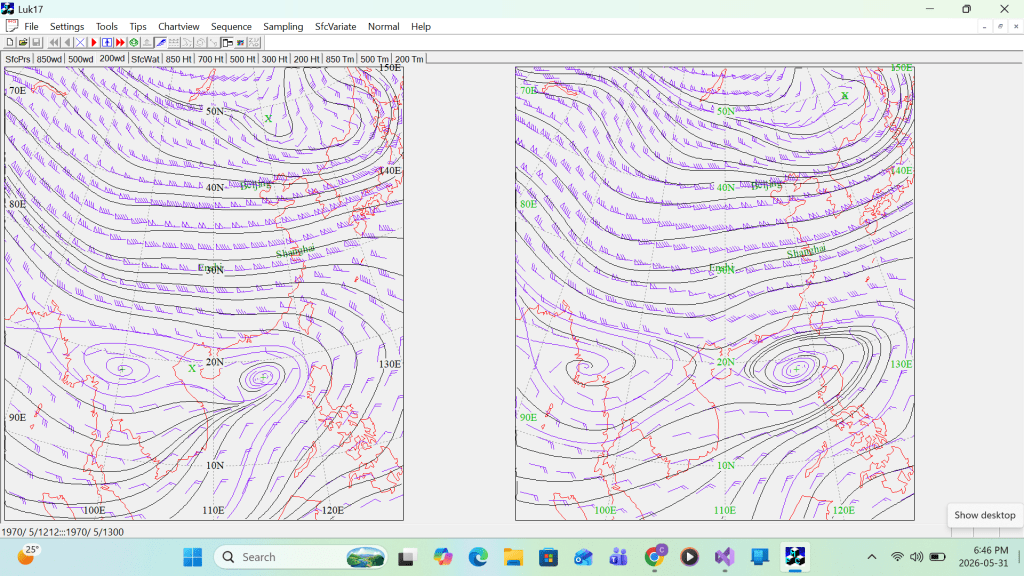This screenshot has width=1024, height=576.
Task: Click the last grey pattern toolbar icon
Action: [x=254, y=42]
